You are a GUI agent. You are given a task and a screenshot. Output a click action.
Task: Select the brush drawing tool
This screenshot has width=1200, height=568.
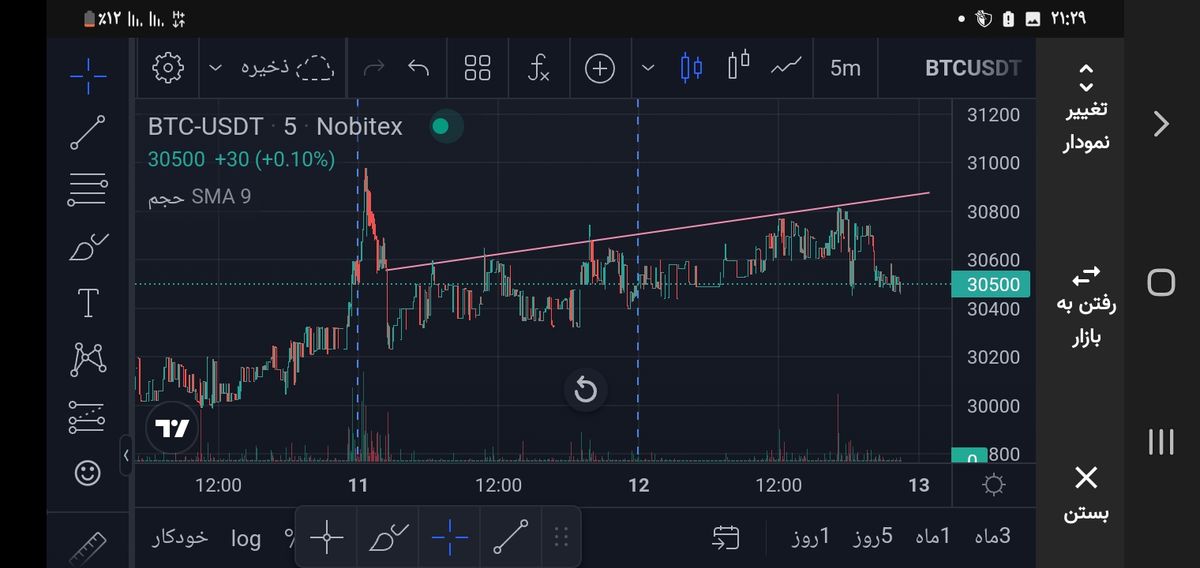88,247
